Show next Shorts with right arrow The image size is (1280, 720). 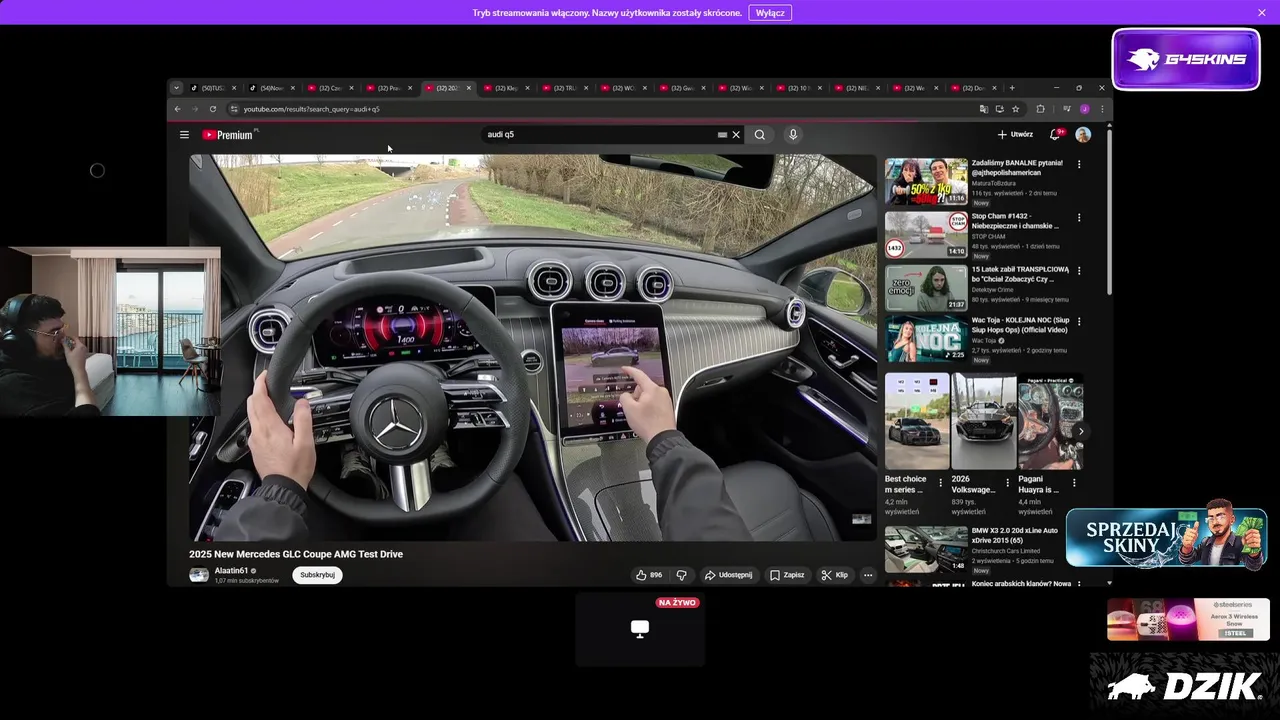coord(1080,431)
